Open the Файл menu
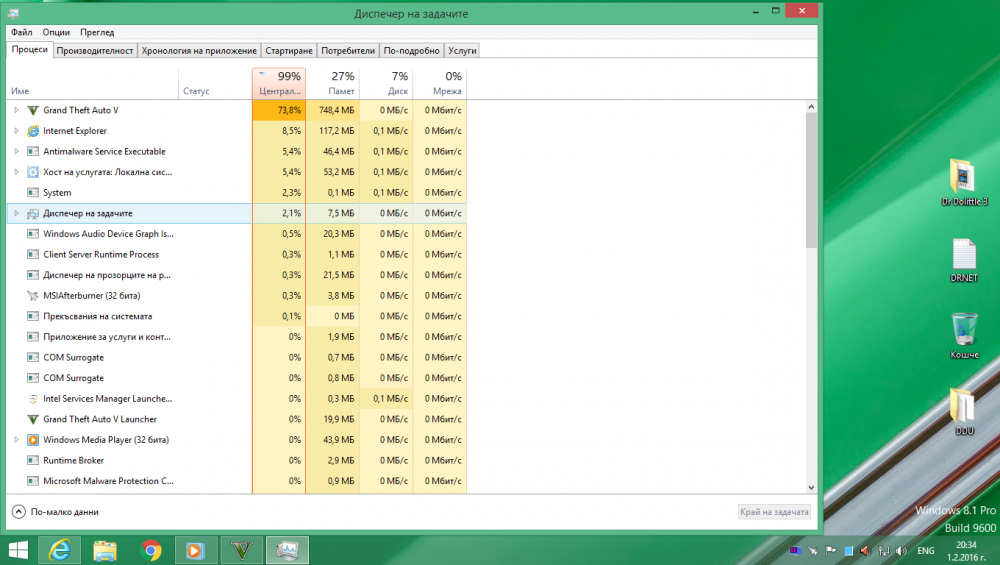This screenshot has height=565, width=1000. pyautogui.click(x=22, y=32)
